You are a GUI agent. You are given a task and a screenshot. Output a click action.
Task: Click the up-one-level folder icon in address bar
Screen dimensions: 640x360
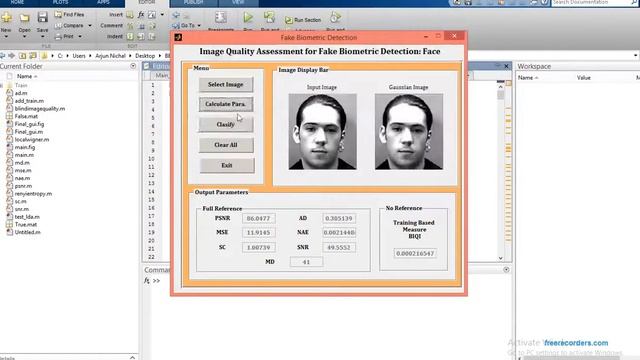pos(22,56)
